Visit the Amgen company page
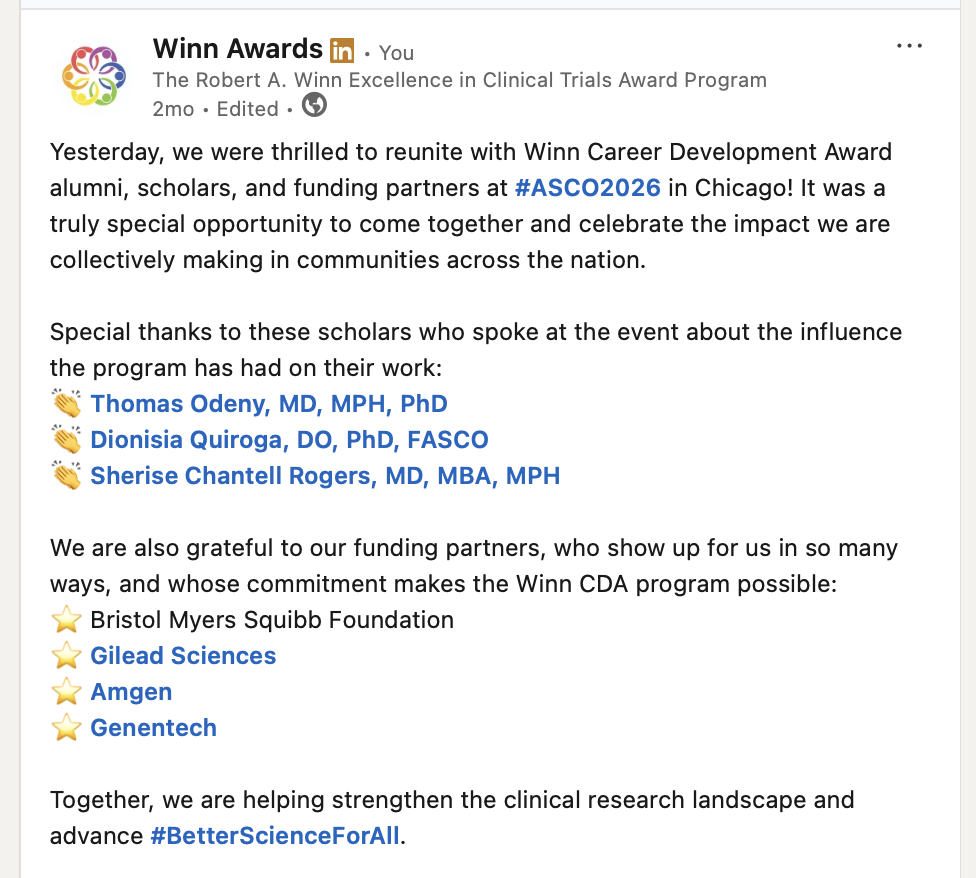 coord(131,691)
